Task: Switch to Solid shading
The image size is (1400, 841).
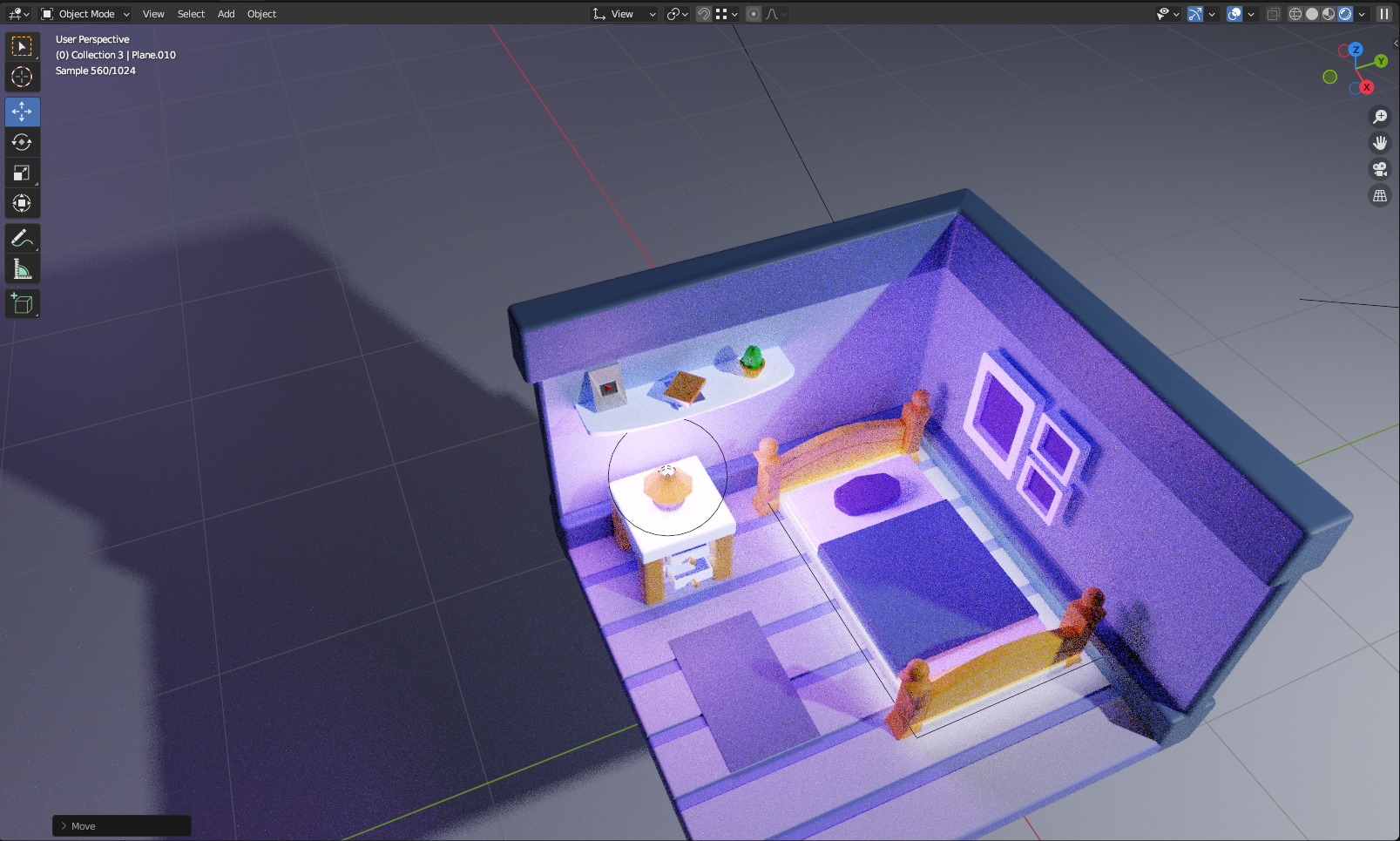Action: 1312,14
